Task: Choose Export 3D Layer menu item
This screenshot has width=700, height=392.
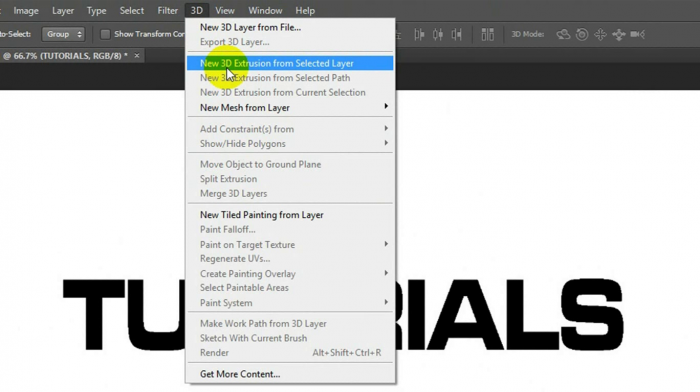Action: 290,42
